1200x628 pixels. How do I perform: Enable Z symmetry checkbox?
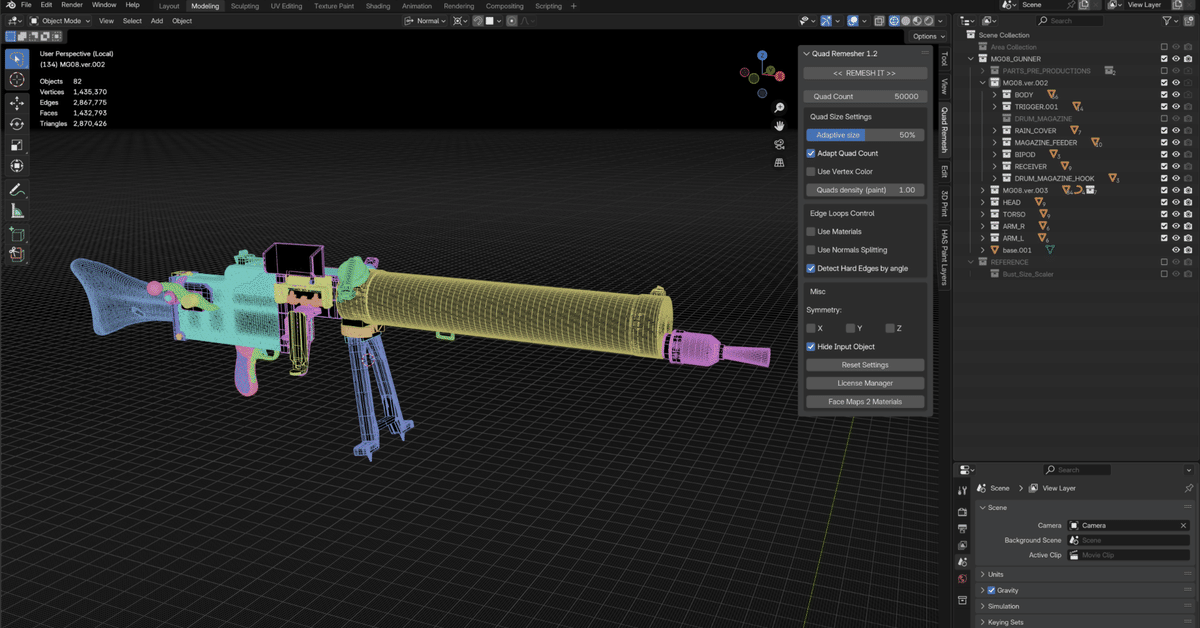(x=890, y=328)
